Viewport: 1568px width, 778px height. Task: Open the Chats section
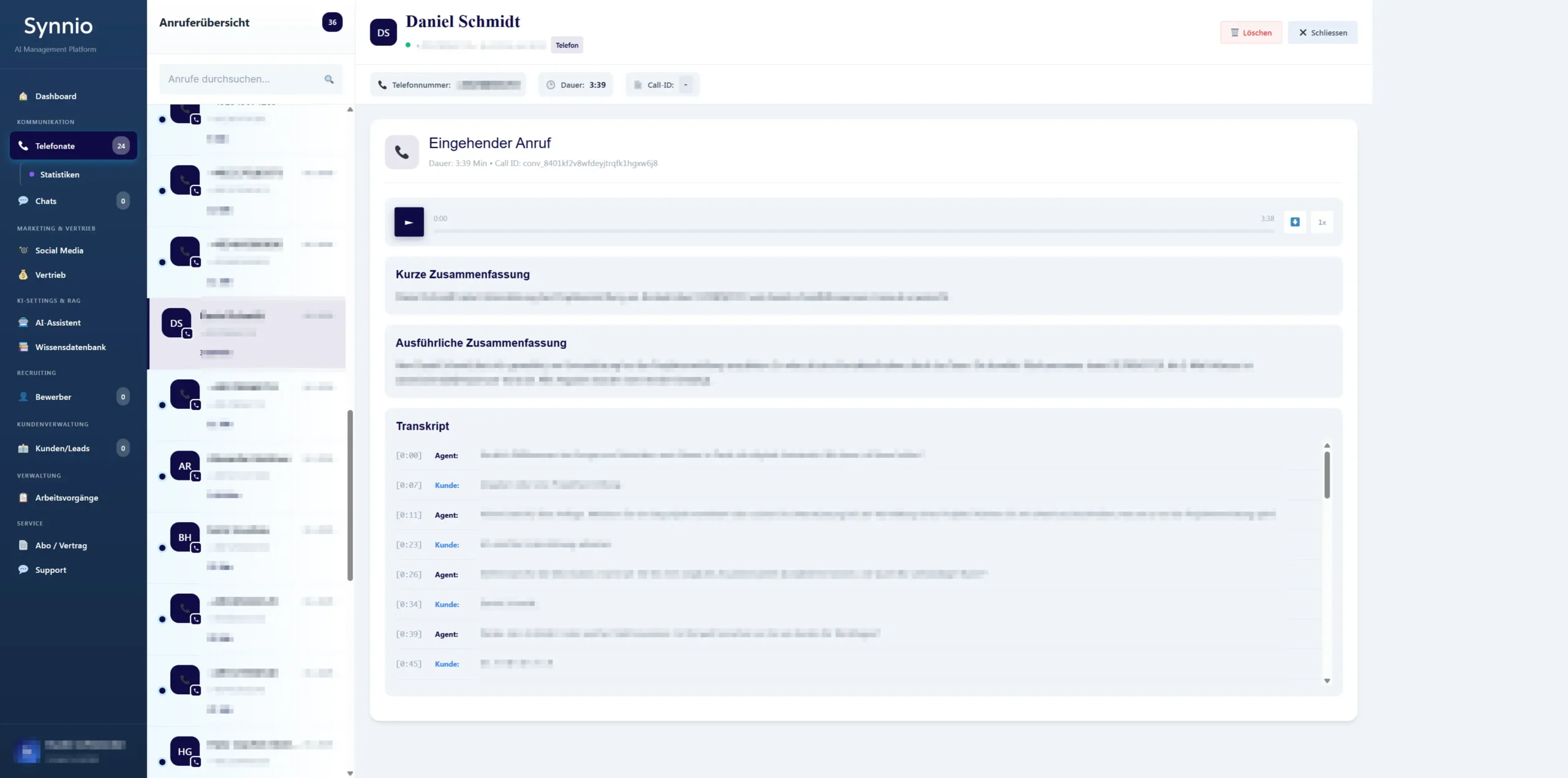(x=46, y=201)
